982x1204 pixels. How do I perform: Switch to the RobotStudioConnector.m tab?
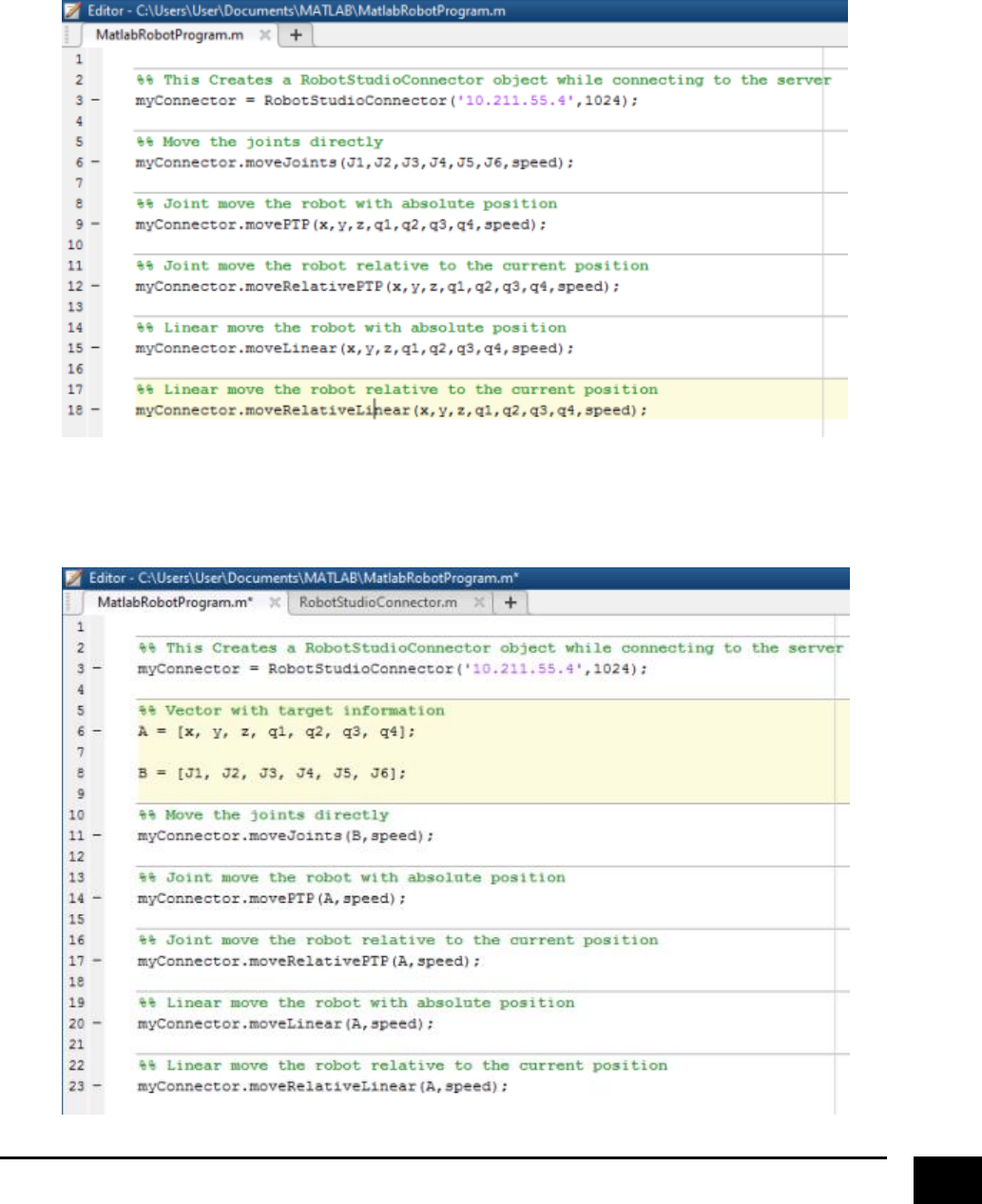point(378,602)
